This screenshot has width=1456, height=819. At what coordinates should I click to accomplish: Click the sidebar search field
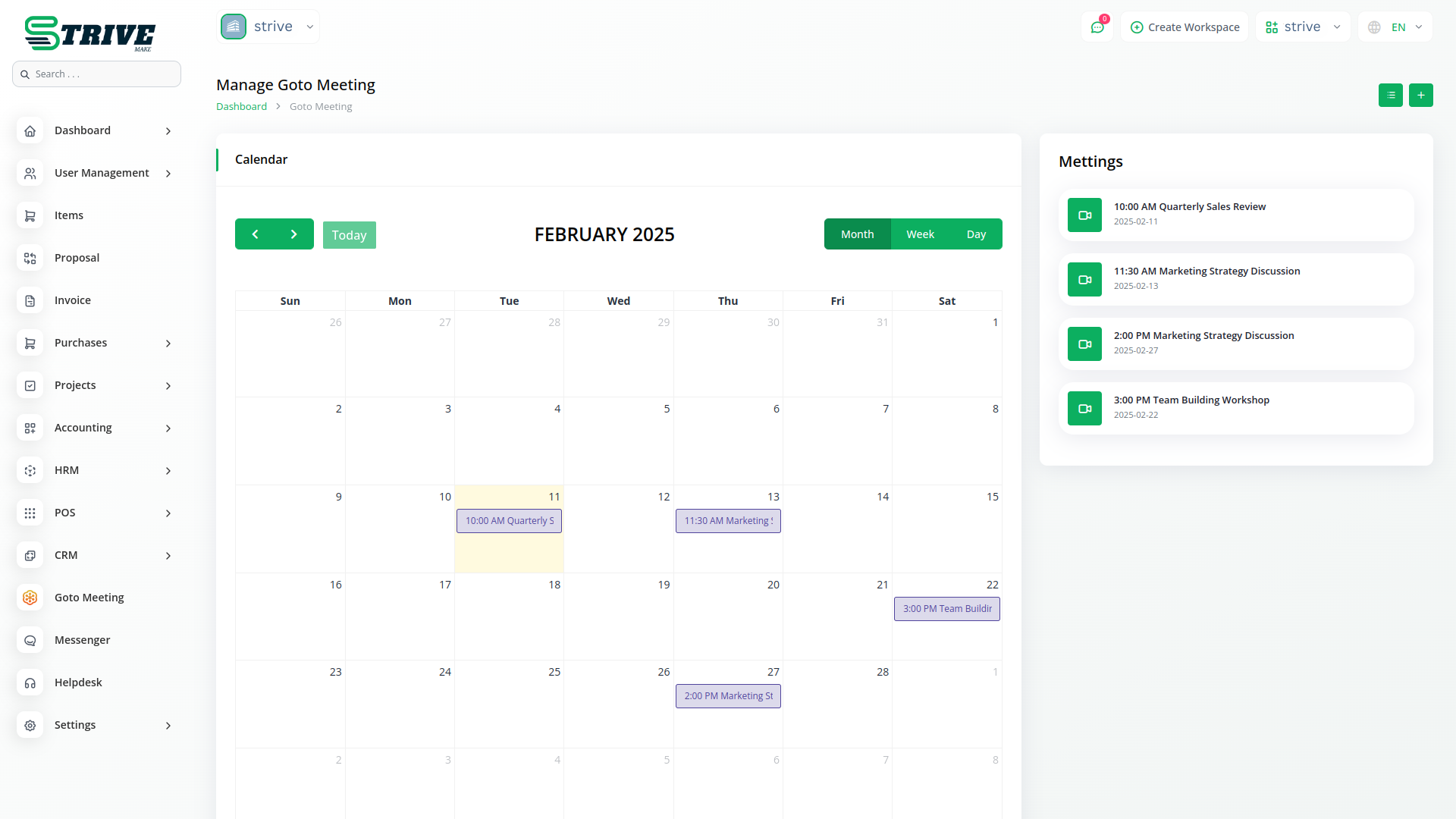tap(97, 74)
